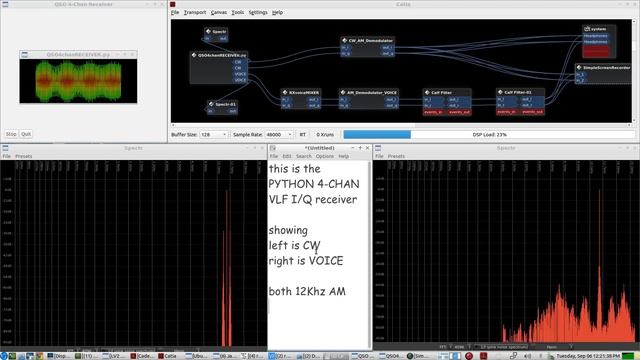Image resolution: width=640 pixels, height=360 pixels.
Task: Open the Settings menu in Catia
Action: tap(258, 12)
